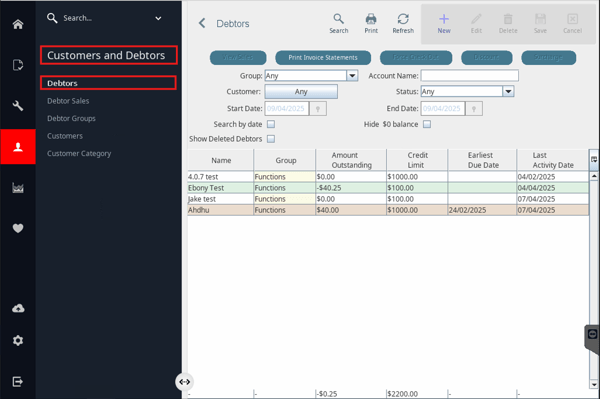Click the -$40.25 outstanding amount cell

click(x=351, y=188)
